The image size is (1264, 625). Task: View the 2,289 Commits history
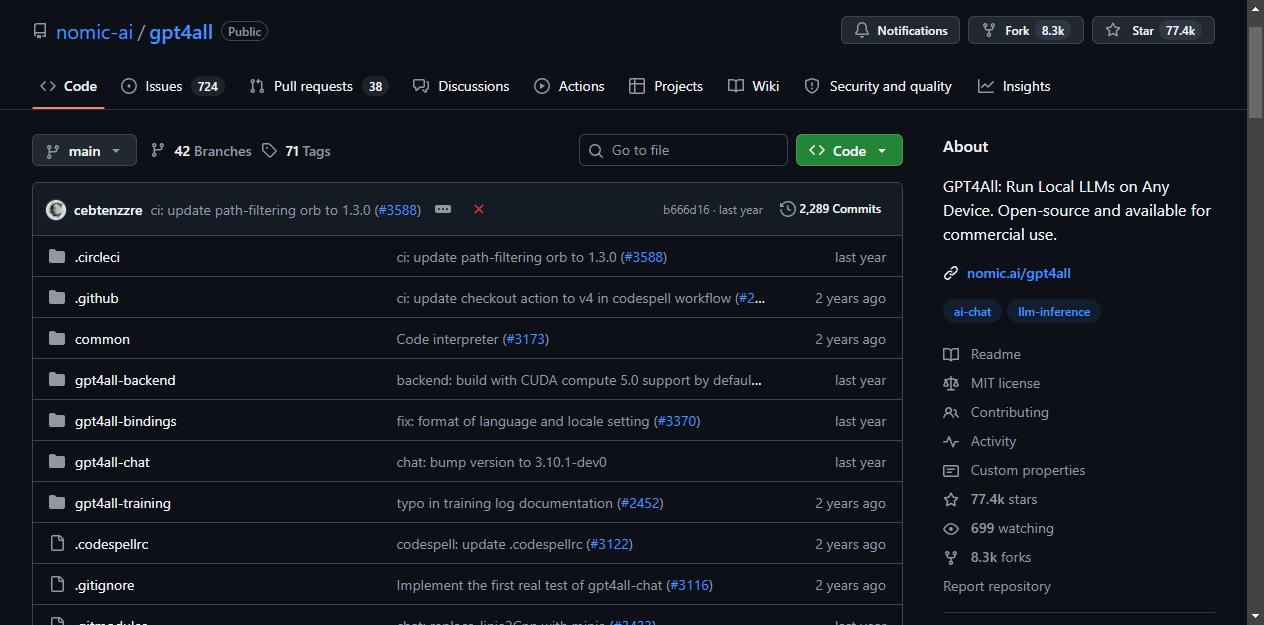tap(831, 209)
